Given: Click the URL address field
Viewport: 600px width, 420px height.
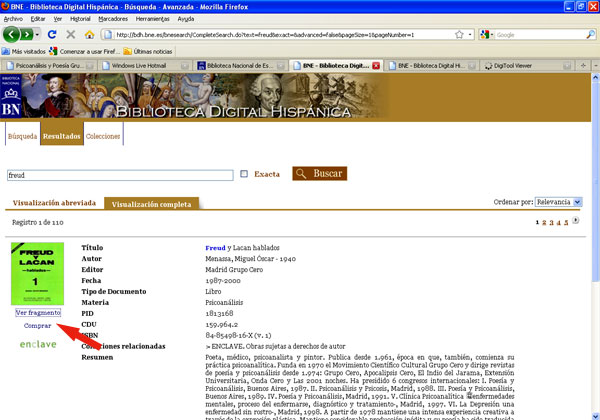Looking at the screenshot, I should click(x=284, y=35).
